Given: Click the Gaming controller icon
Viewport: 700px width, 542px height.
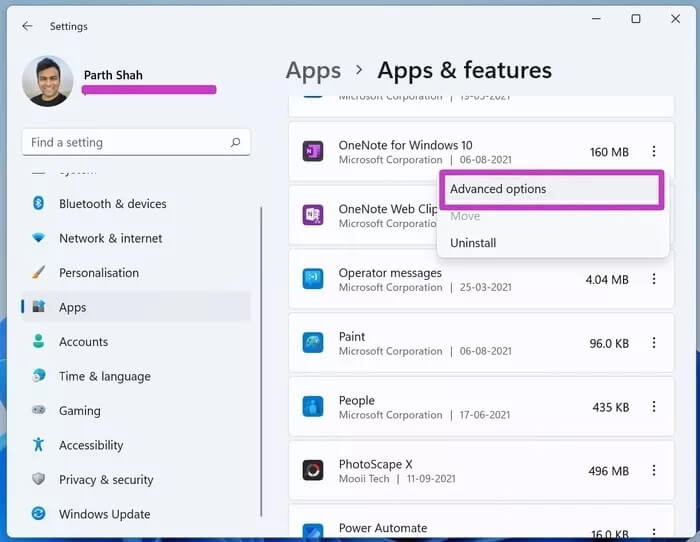Looking at the screenshot, I should pos(38,410).
